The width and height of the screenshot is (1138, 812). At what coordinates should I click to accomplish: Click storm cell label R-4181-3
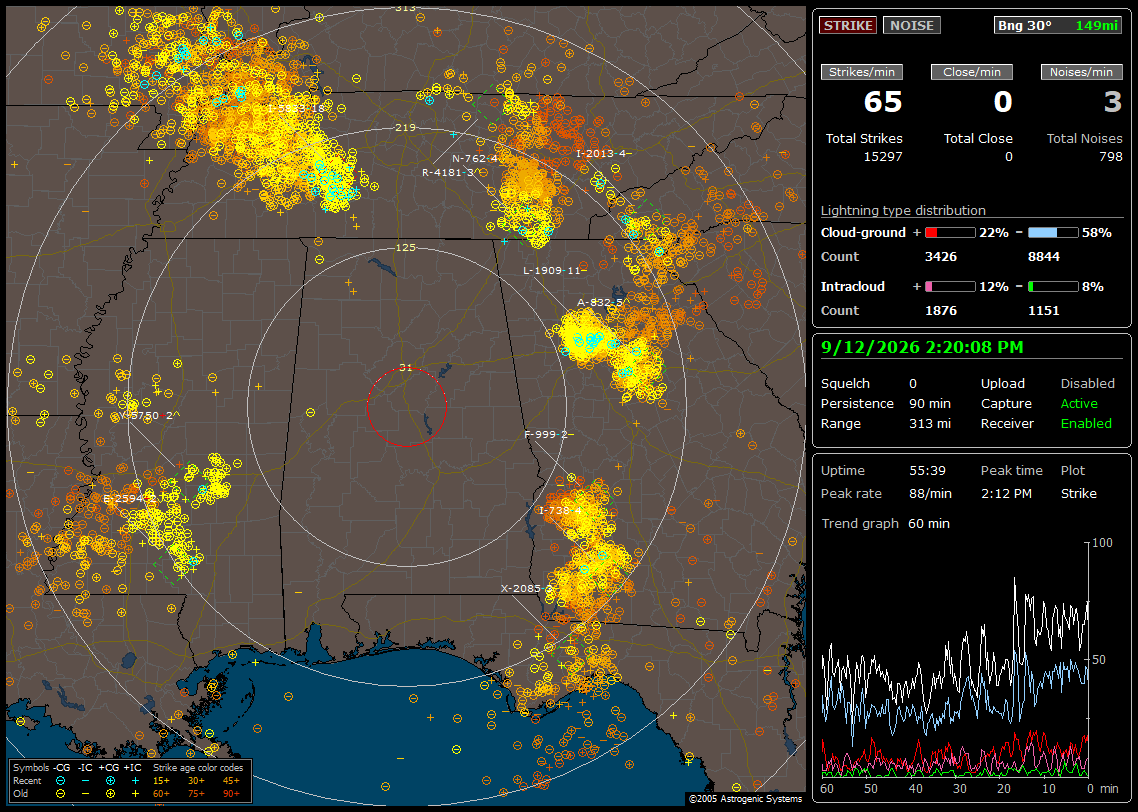coord(448,173)
